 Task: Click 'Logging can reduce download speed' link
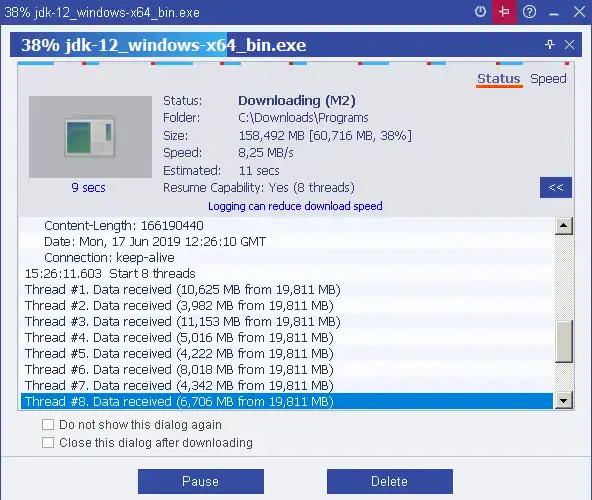click(x=295, y=206)
